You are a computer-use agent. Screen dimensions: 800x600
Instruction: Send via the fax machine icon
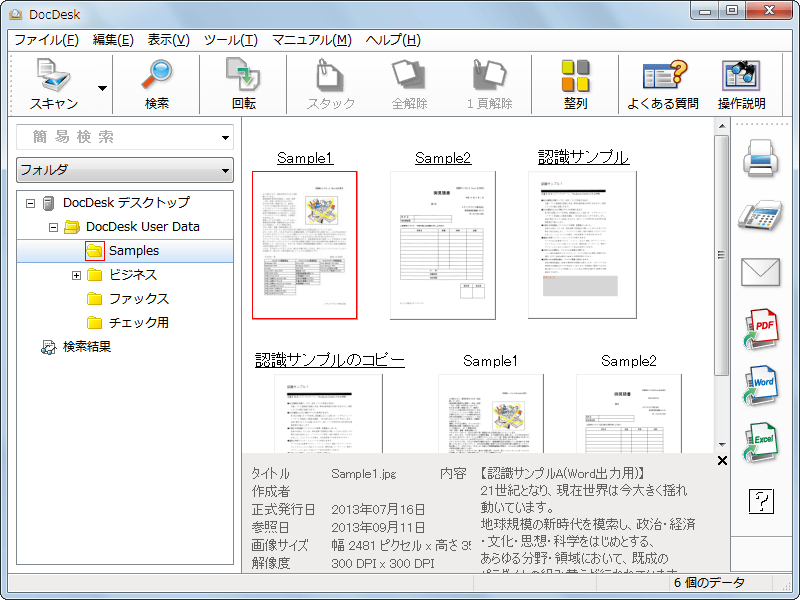[761, 215]
